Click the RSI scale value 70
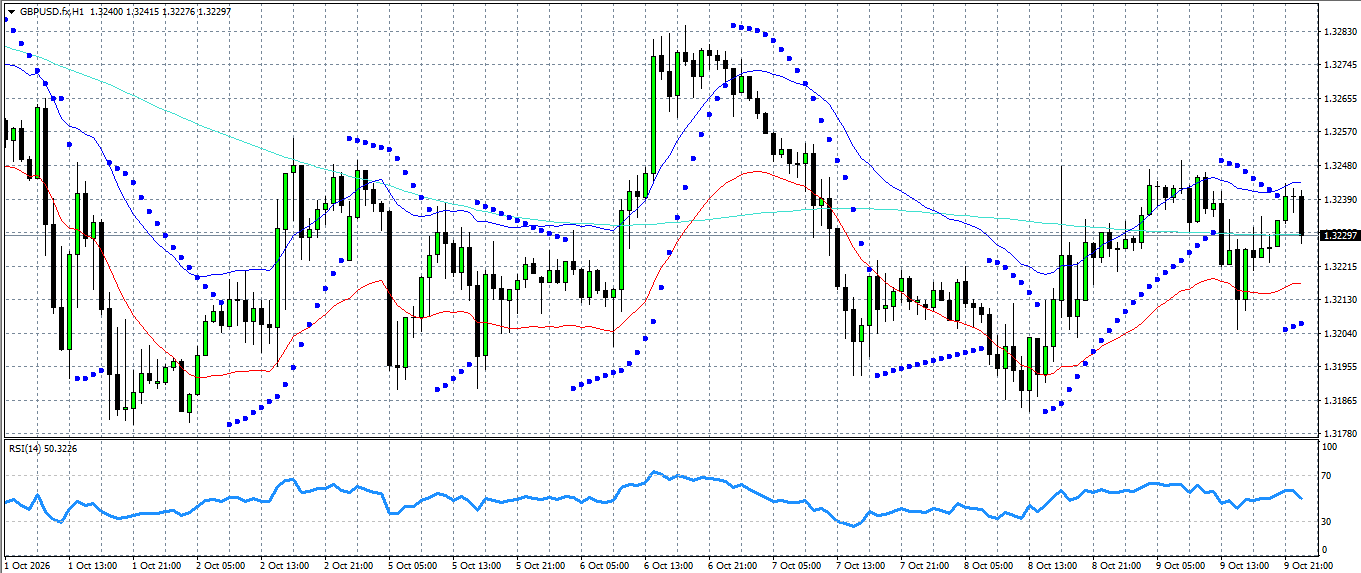The image size is (1361, 573). point(1327,476)
